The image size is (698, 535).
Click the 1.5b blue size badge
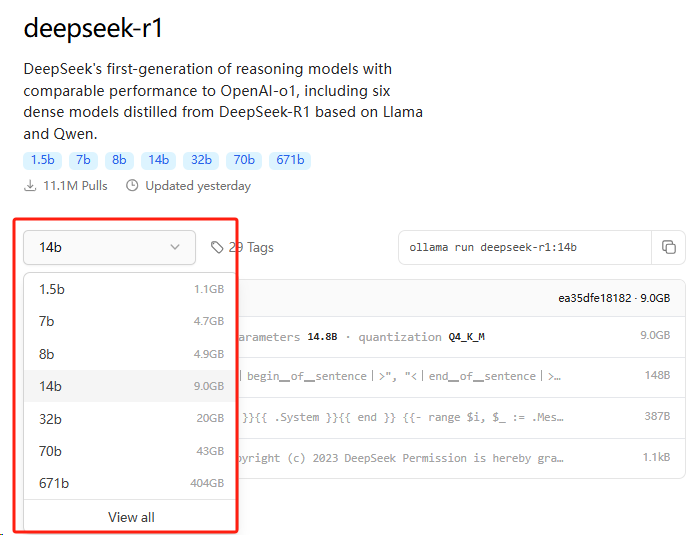tap(43, 160)
